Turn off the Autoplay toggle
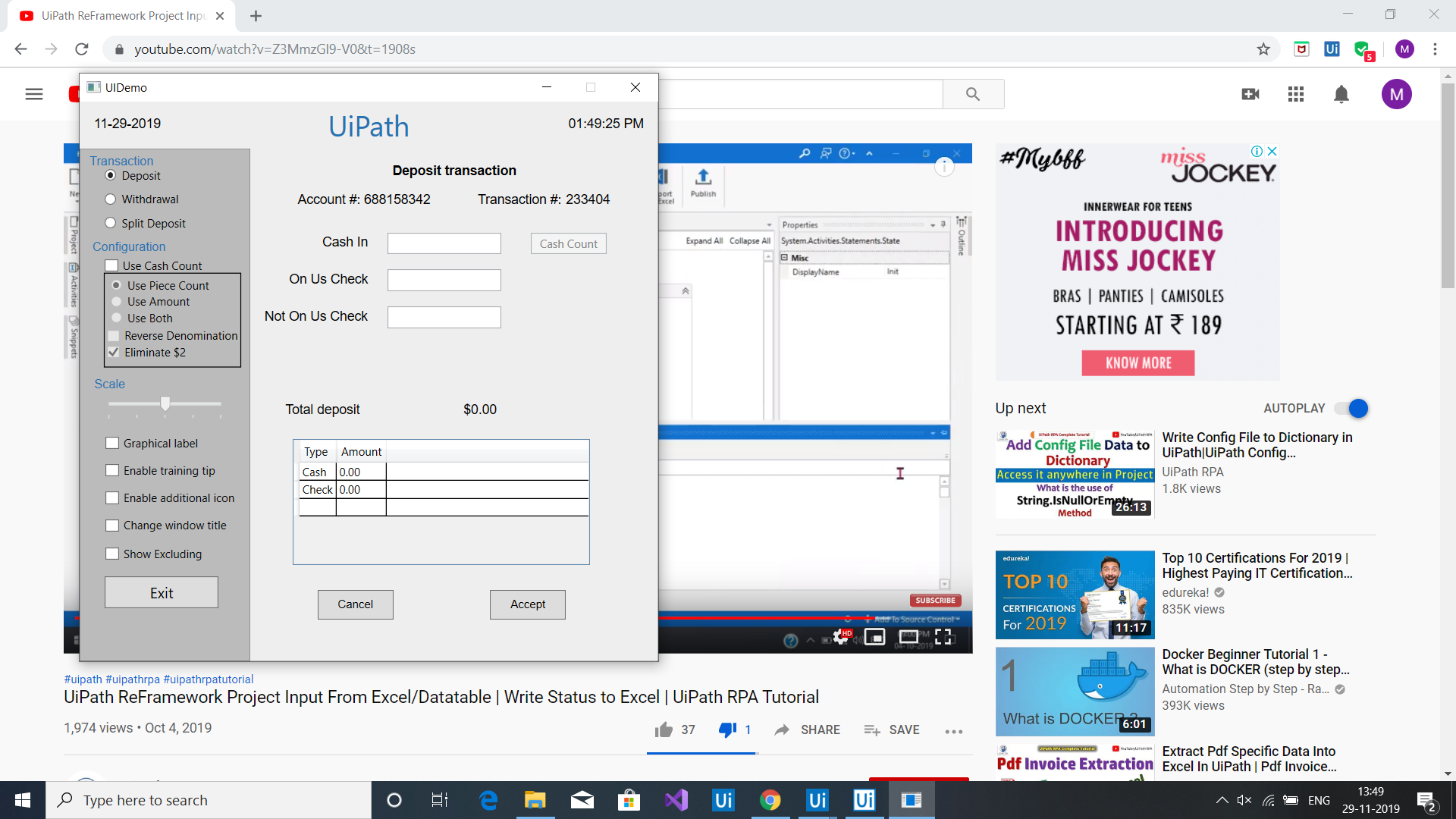The image size is (1456, 819). tap(1351, 408)
